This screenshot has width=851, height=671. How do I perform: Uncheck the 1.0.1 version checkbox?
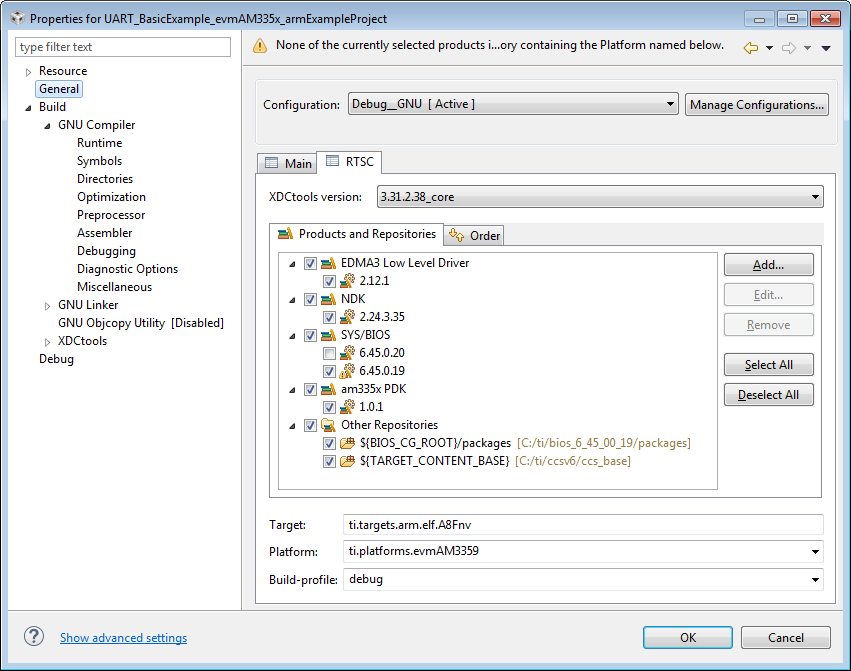click(x=329, y=407)
